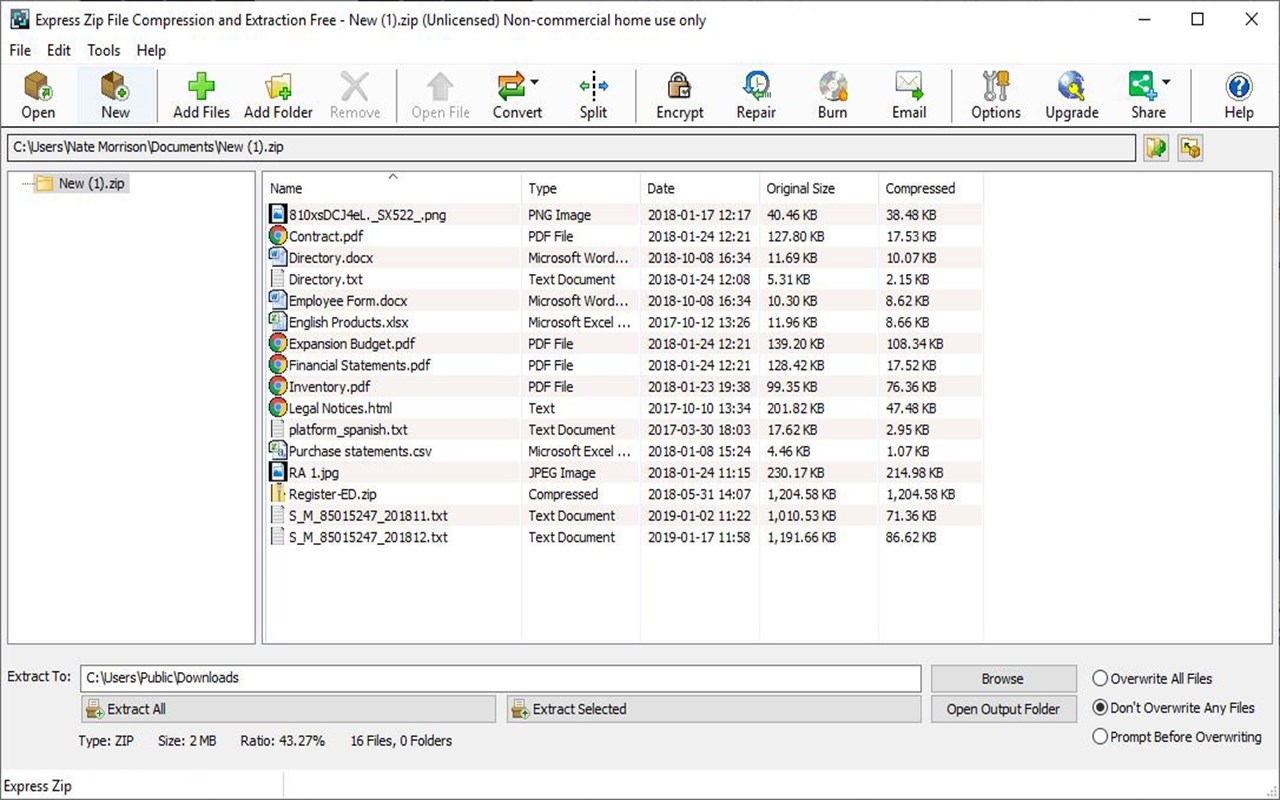Open the Split archive tool
Image resolution: width=1280 pixels, height=800 pixels.
pos(593,95)
